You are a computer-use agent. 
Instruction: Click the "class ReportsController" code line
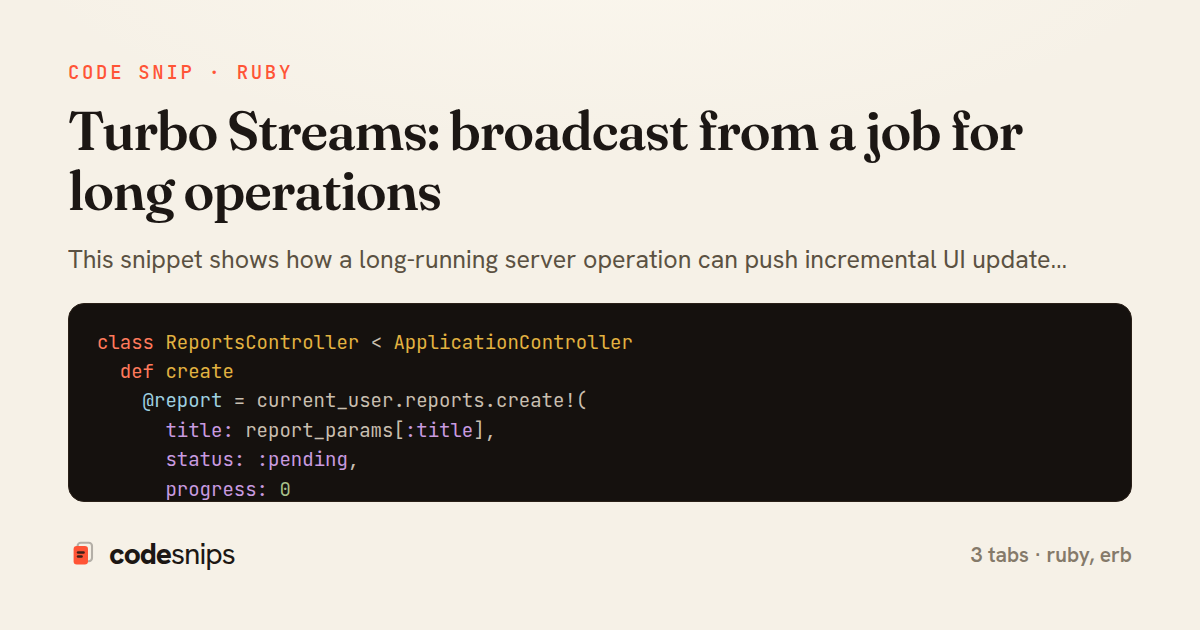365,342
